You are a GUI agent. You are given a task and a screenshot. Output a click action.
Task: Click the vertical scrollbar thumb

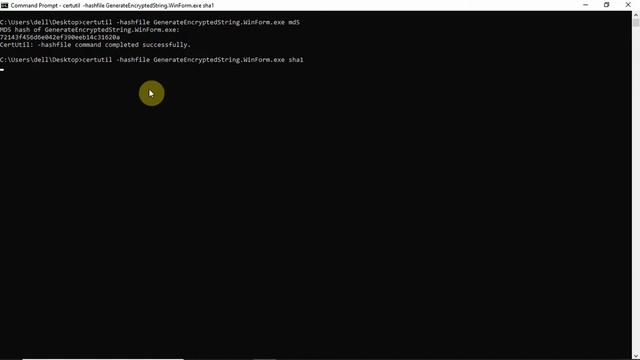(x=636, y=22)
